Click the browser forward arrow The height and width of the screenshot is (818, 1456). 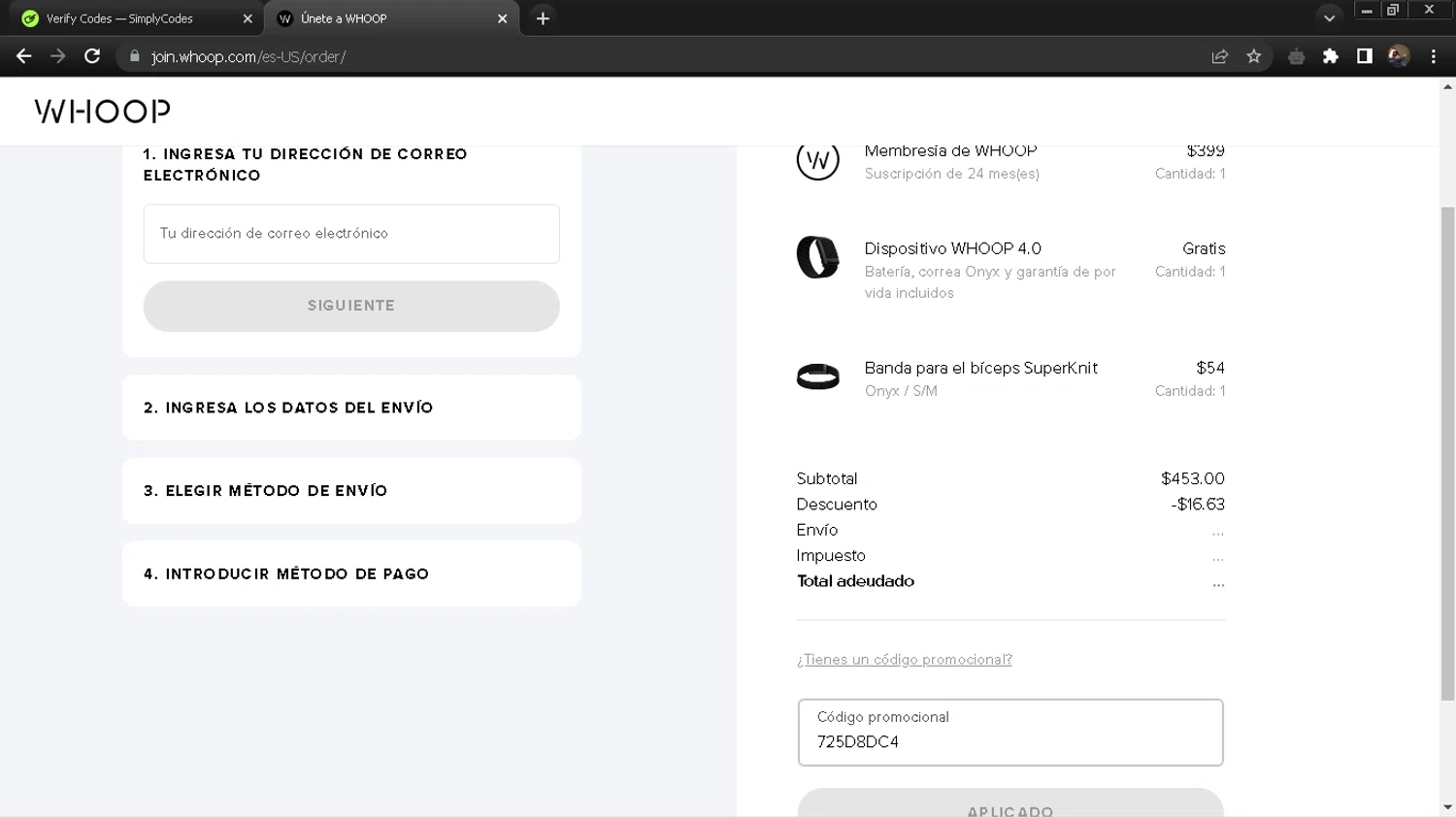click(58, 56)
